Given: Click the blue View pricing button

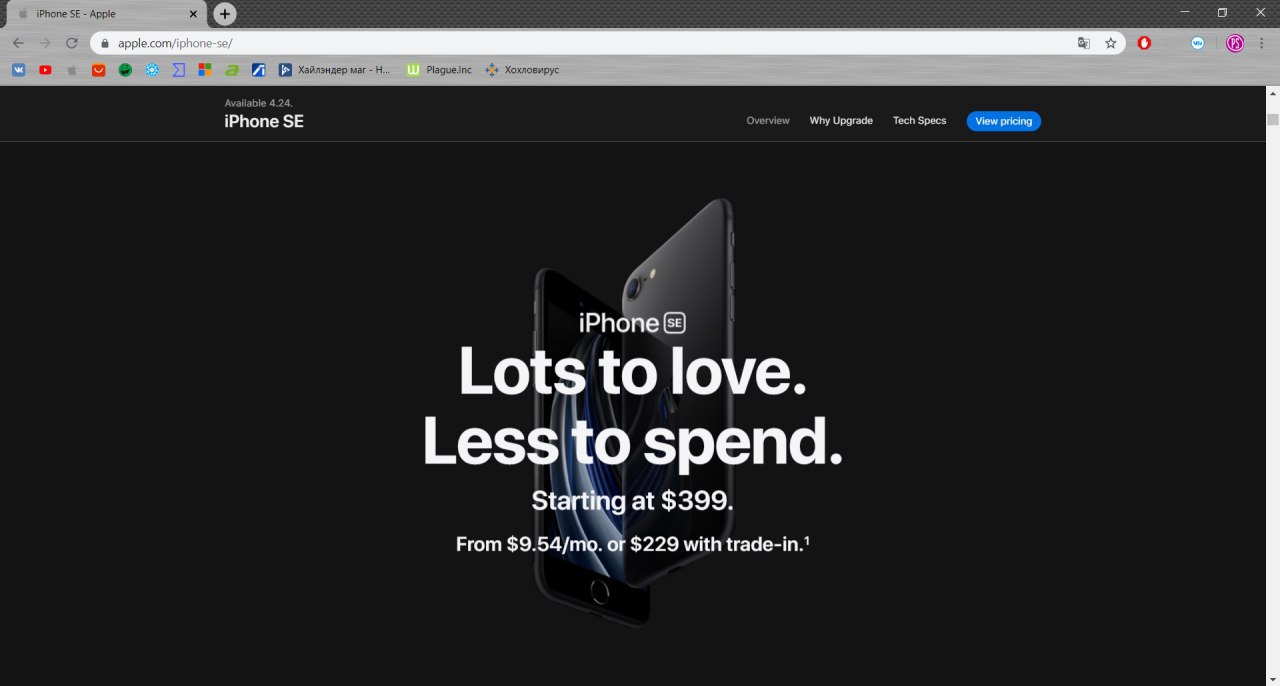Looking at the screenshot, I should [x=1003, y=121].
